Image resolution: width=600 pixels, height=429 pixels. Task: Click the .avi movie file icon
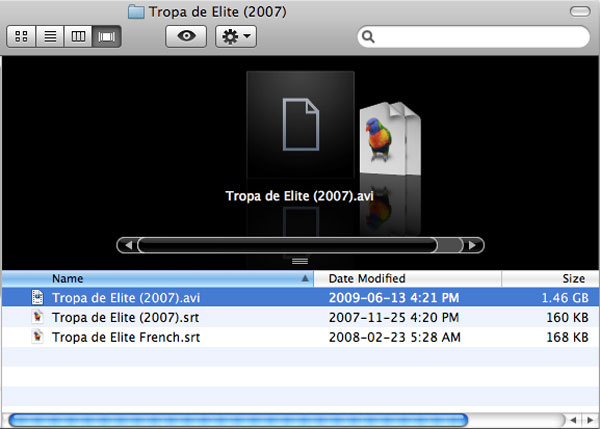[38, 297]
